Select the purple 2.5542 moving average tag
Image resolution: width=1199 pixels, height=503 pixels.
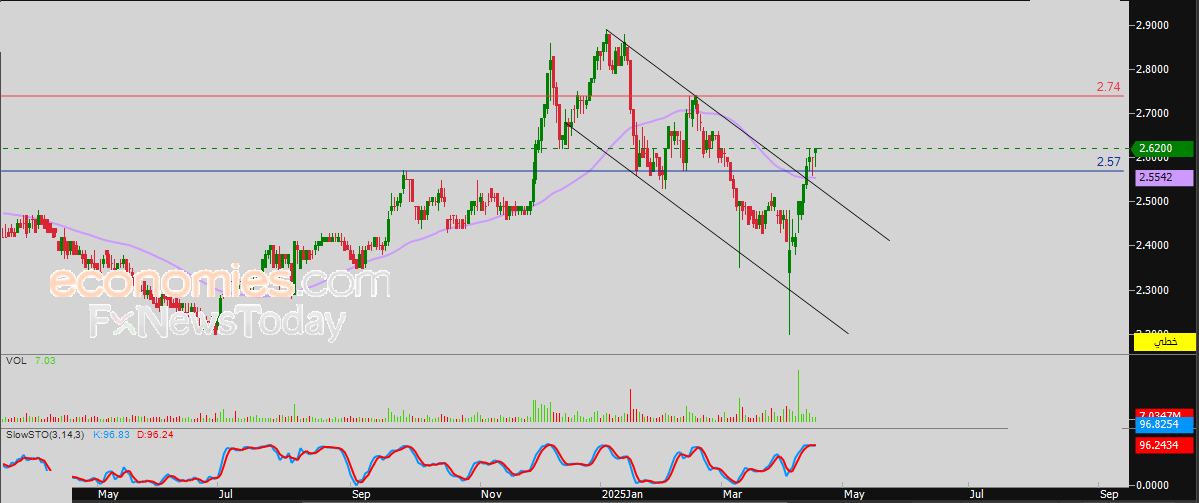click(x=1165, y=177)
